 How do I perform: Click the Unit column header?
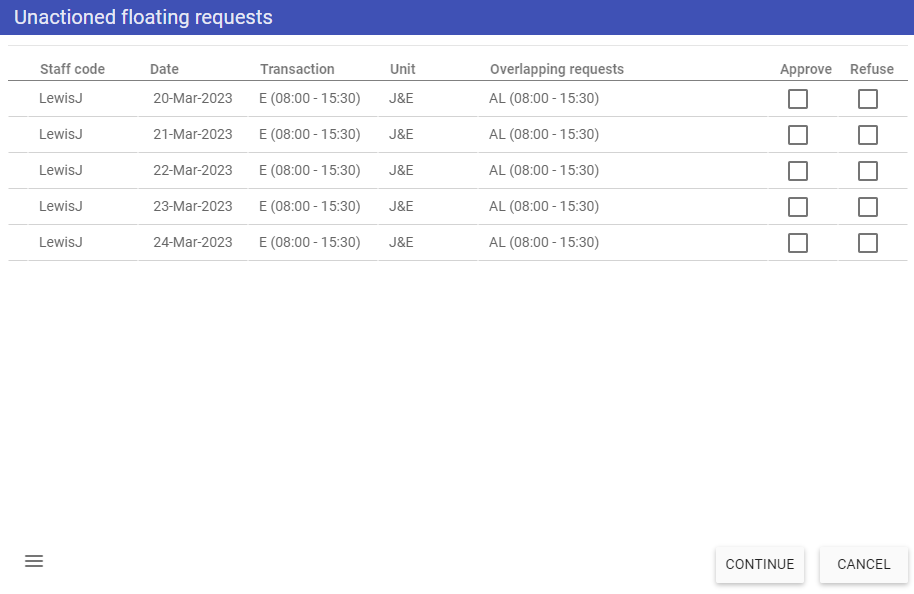(x=403, y=69)
